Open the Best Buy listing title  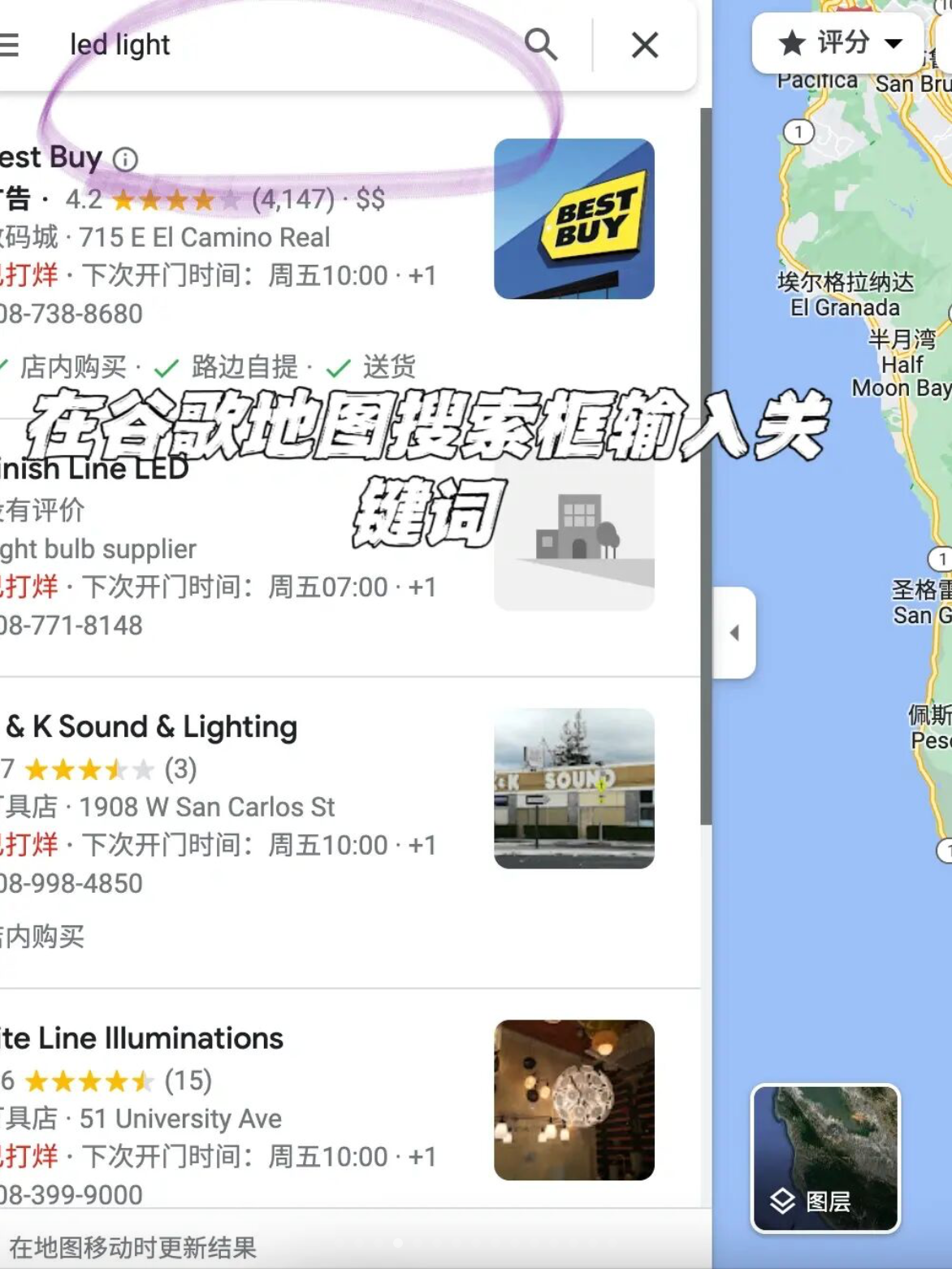[51, 158]
